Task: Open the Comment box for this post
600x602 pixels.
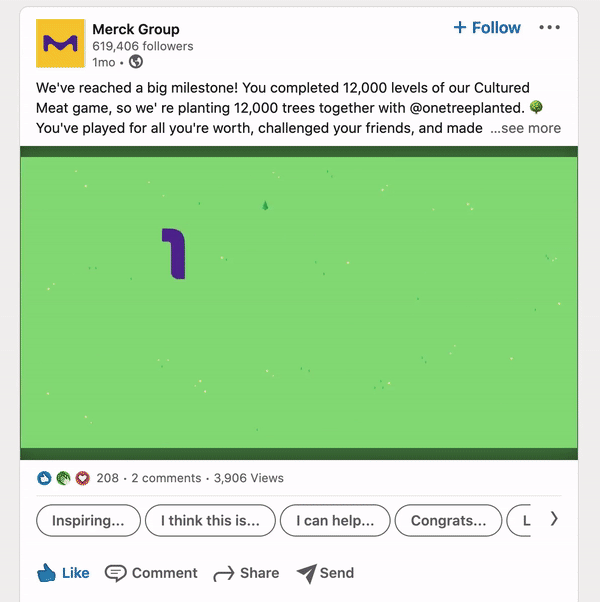Action: (x=152, y=573)
